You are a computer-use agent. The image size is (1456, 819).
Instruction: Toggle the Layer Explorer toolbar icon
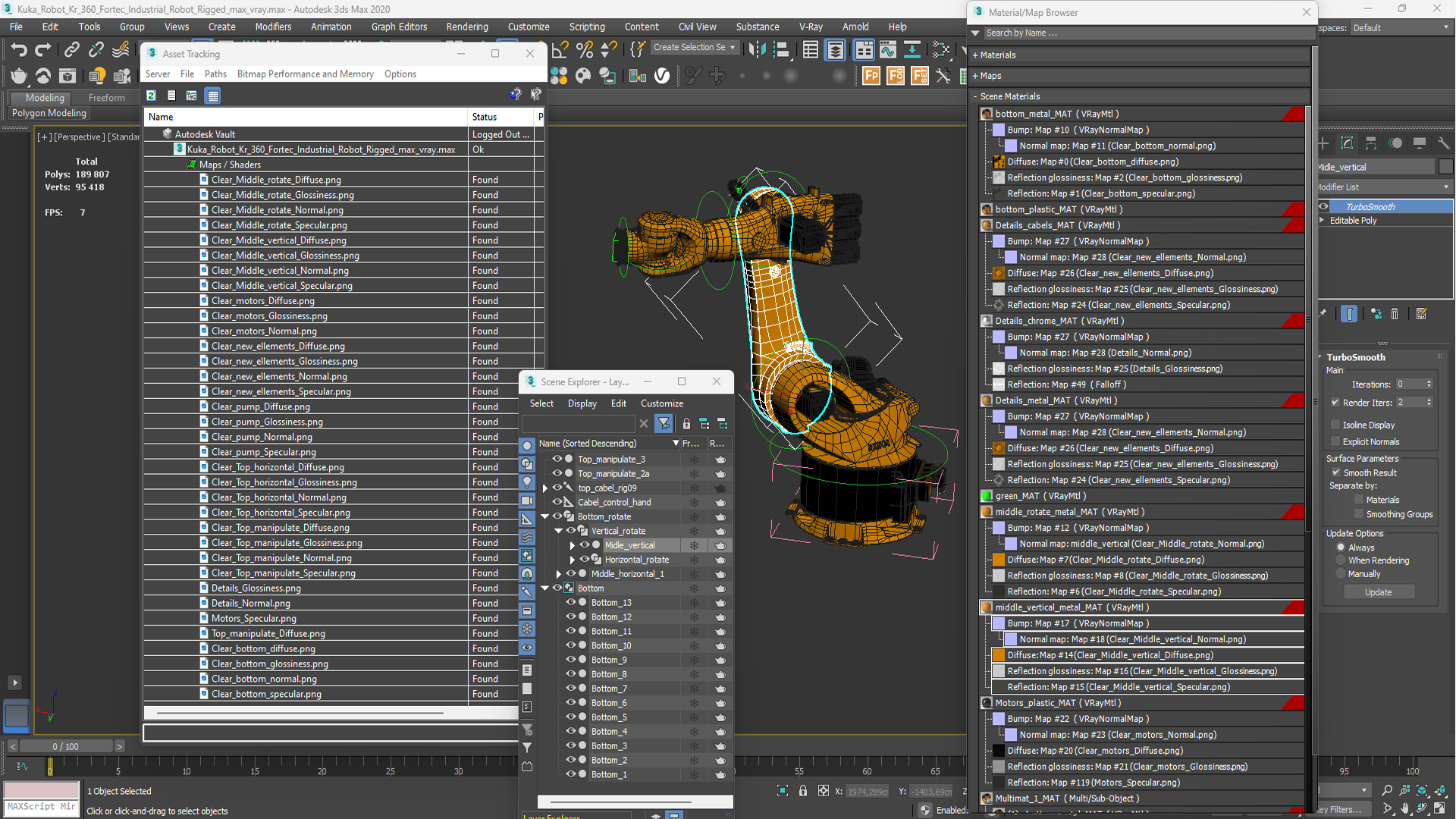tap(835, 50)
